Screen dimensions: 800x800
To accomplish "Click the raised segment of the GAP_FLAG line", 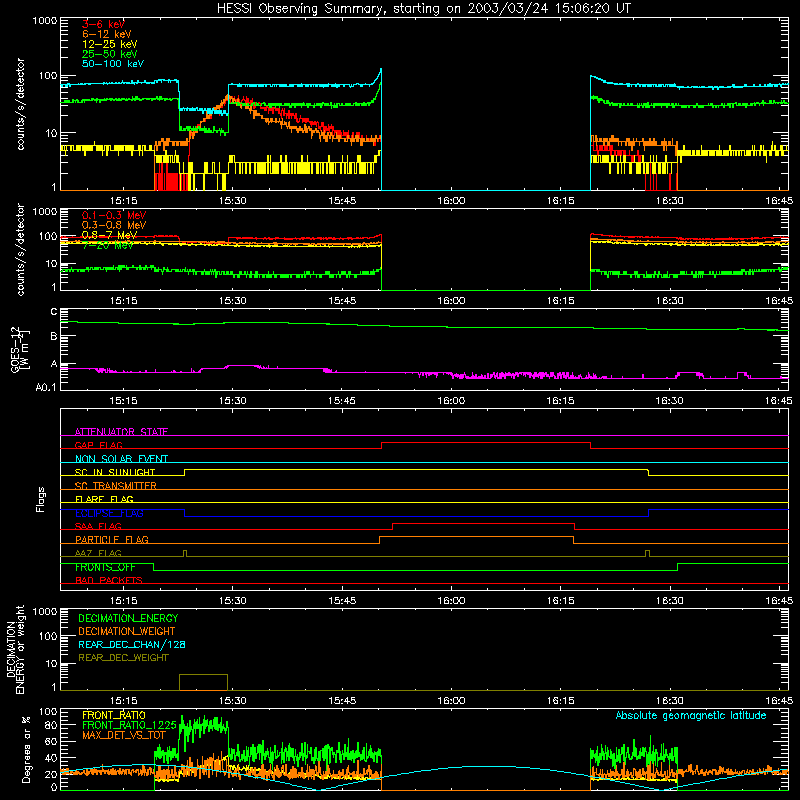I will tap(486, 443).
